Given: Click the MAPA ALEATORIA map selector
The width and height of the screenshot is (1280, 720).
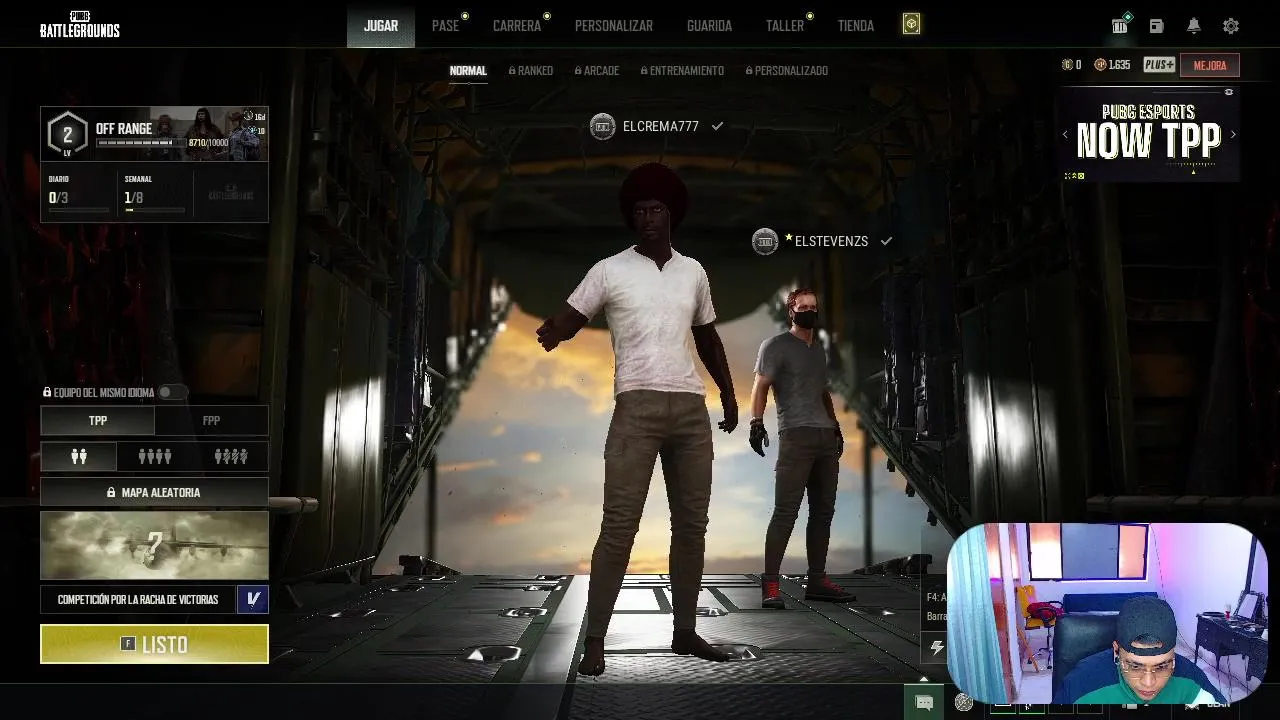Looking at the screenshot, I should point(154,493).
